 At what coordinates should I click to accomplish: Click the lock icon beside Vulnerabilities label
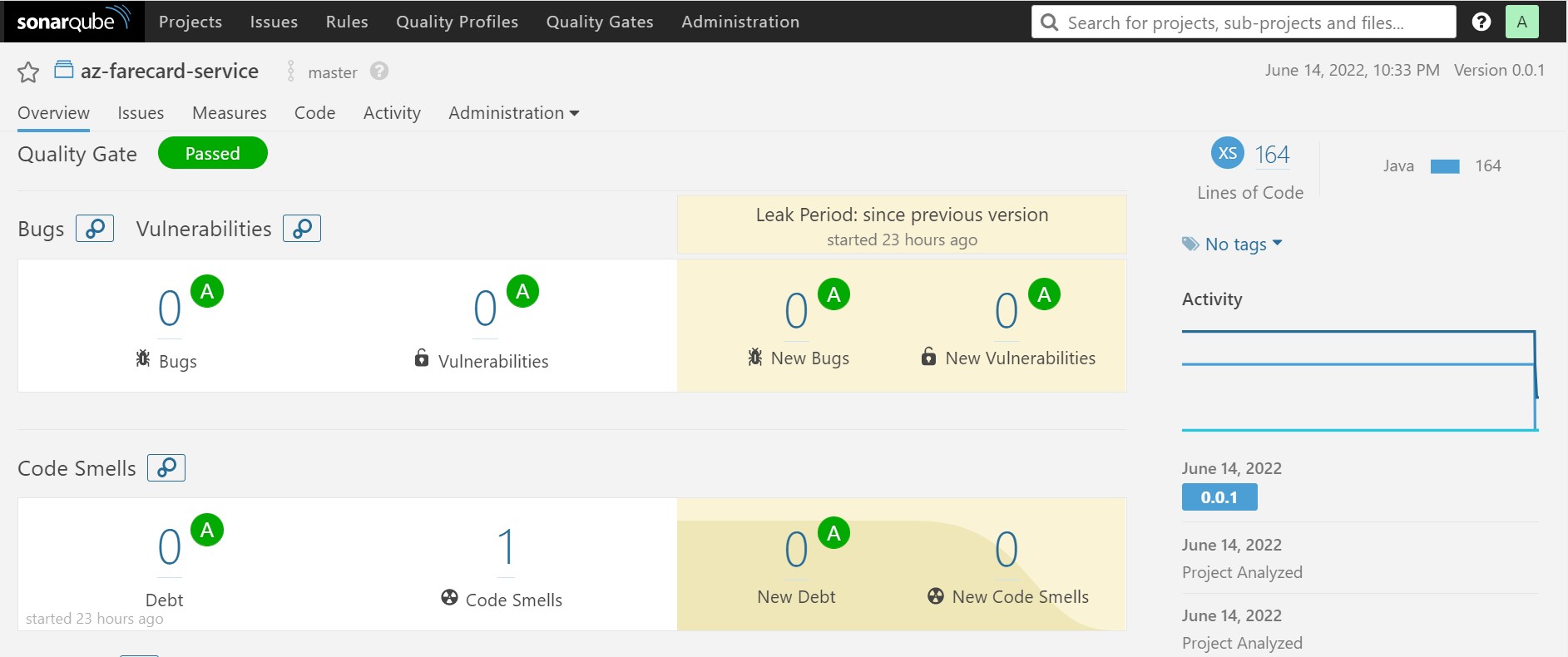[x=422, y=358]
